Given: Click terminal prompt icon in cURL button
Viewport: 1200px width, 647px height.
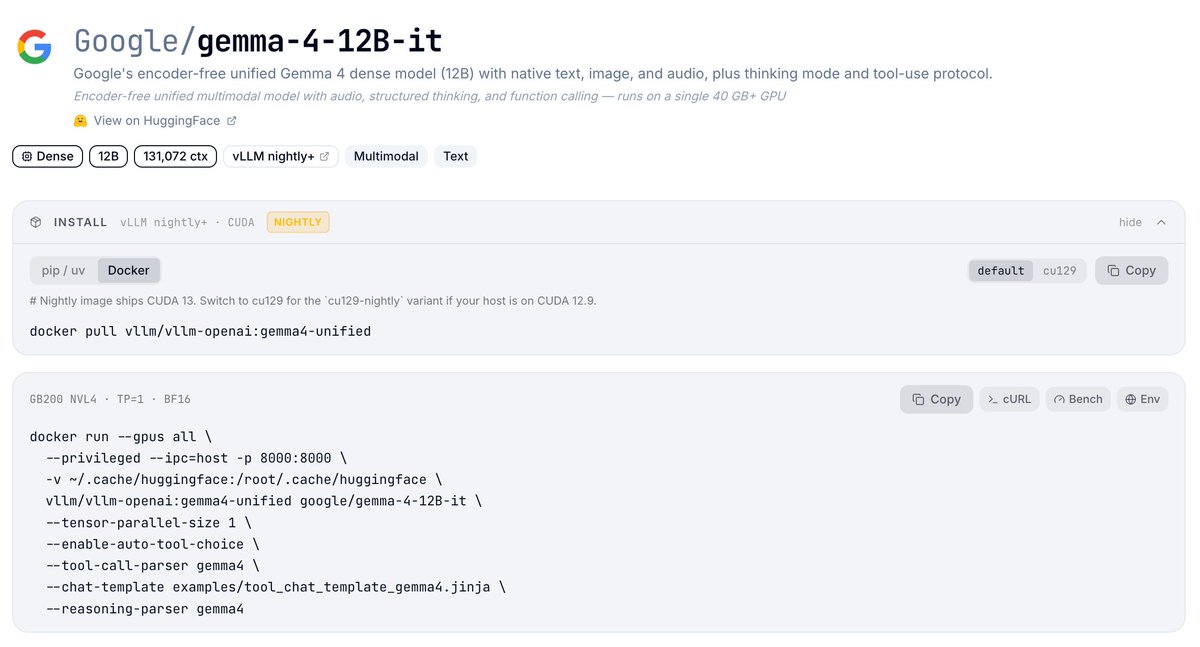Looking at the screenshot, I should coord(993,399).
